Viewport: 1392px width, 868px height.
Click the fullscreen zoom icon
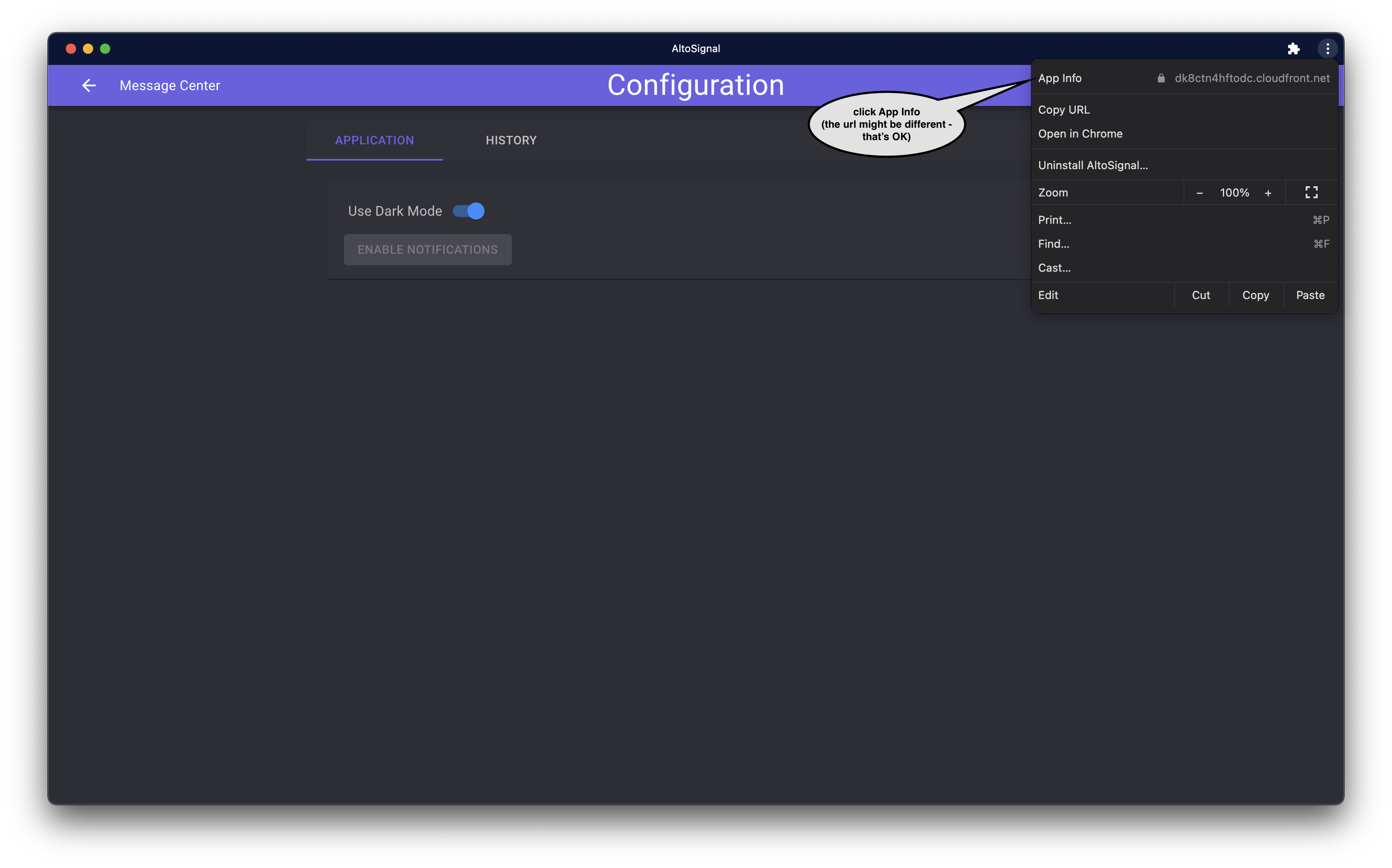pos(1311,192)
